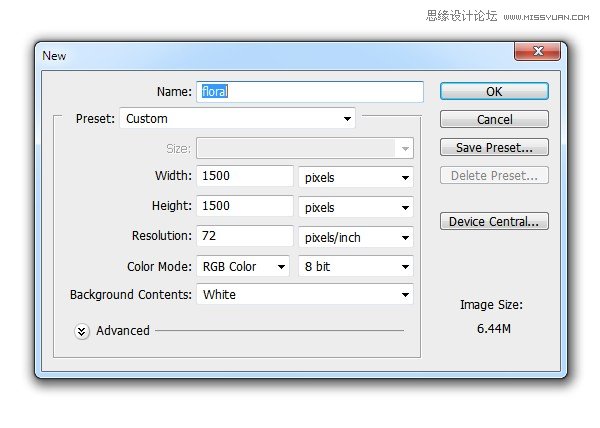Open the Background Contents dropdown
Viewport: 600px width, 428px height.
point(305,295)
